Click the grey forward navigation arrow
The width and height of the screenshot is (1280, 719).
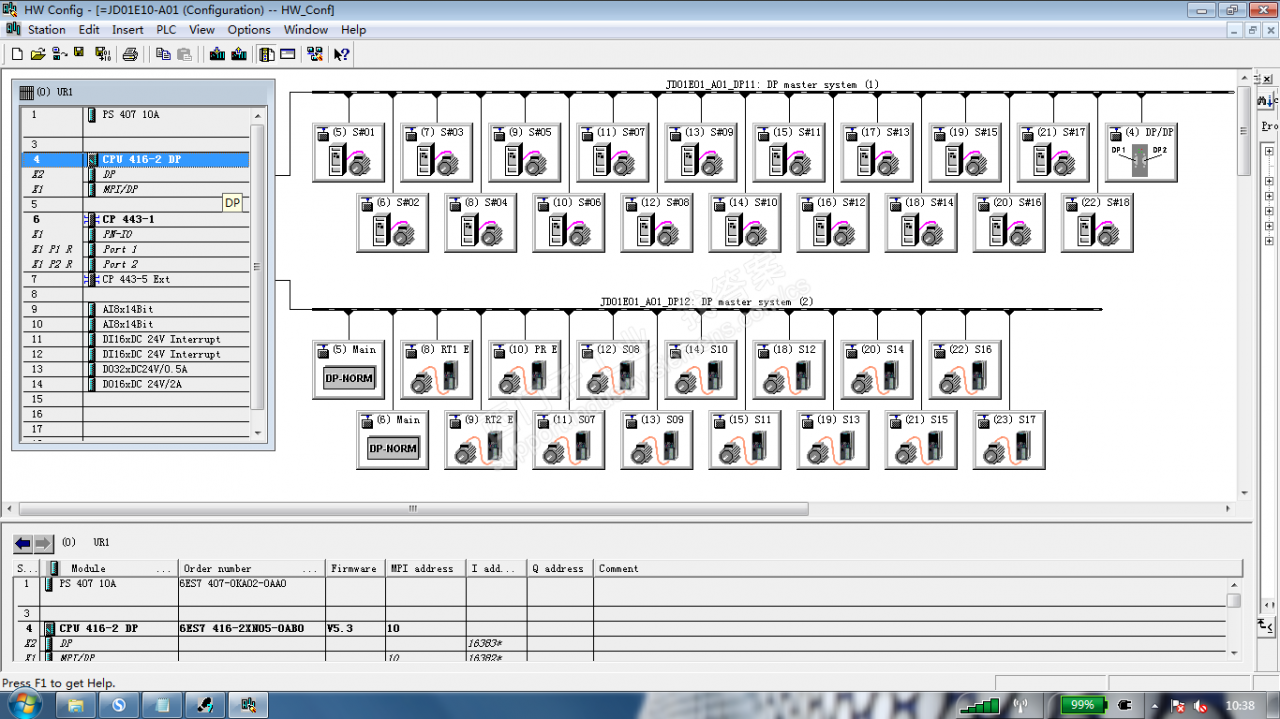44,543
